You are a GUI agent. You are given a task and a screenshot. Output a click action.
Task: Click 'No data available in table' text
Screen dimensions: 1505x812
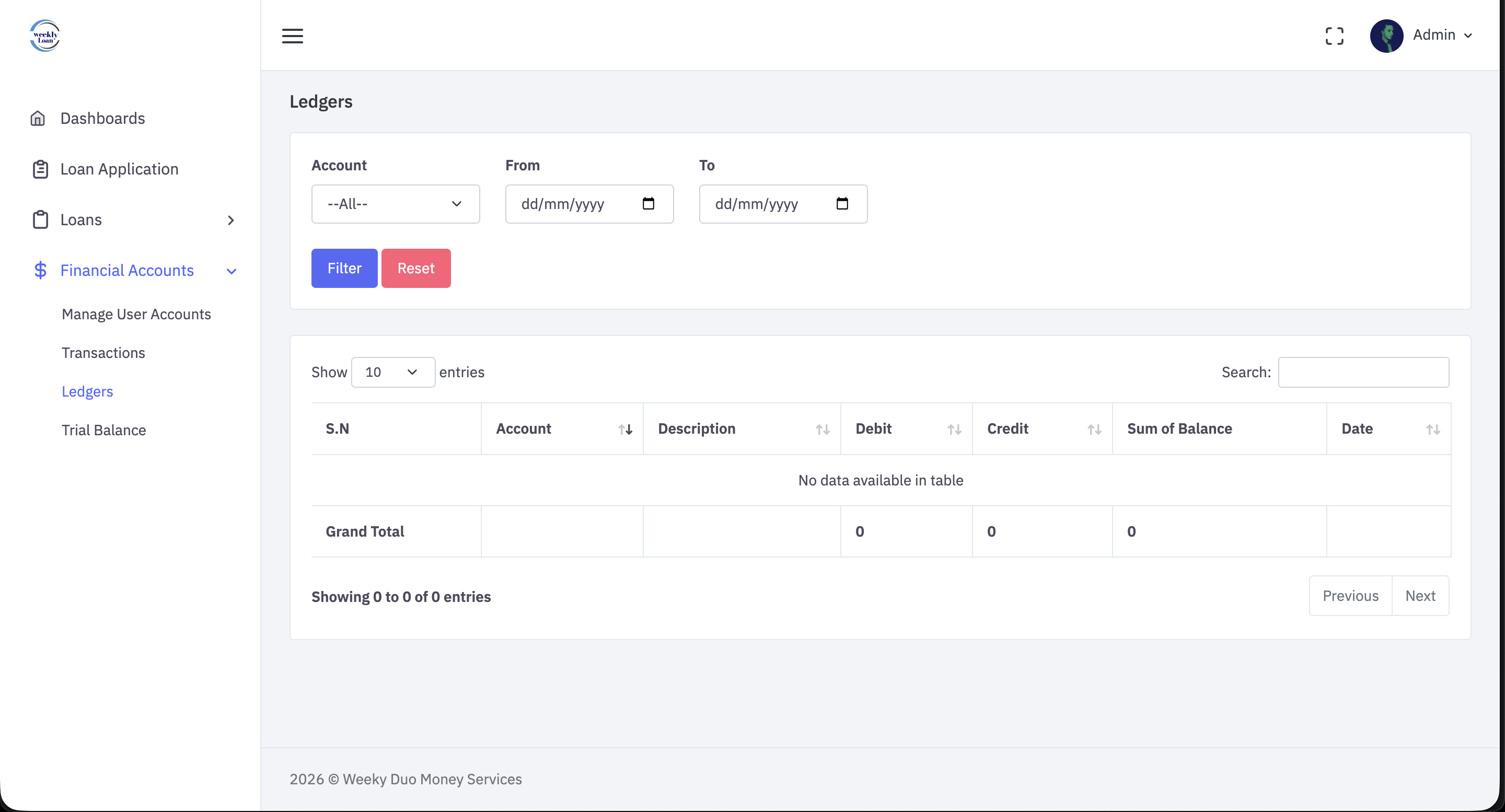(881, 480)
